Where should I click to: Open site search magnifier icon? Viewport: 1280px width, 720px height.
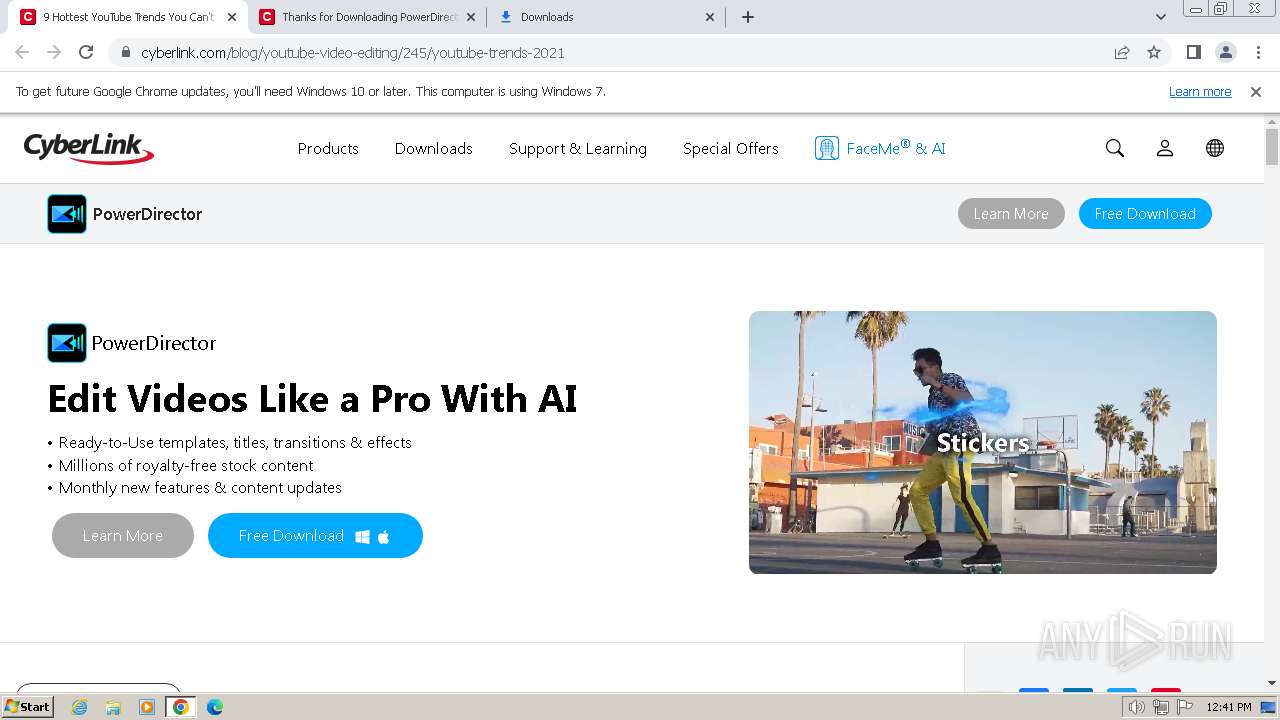coord(1115,148)
